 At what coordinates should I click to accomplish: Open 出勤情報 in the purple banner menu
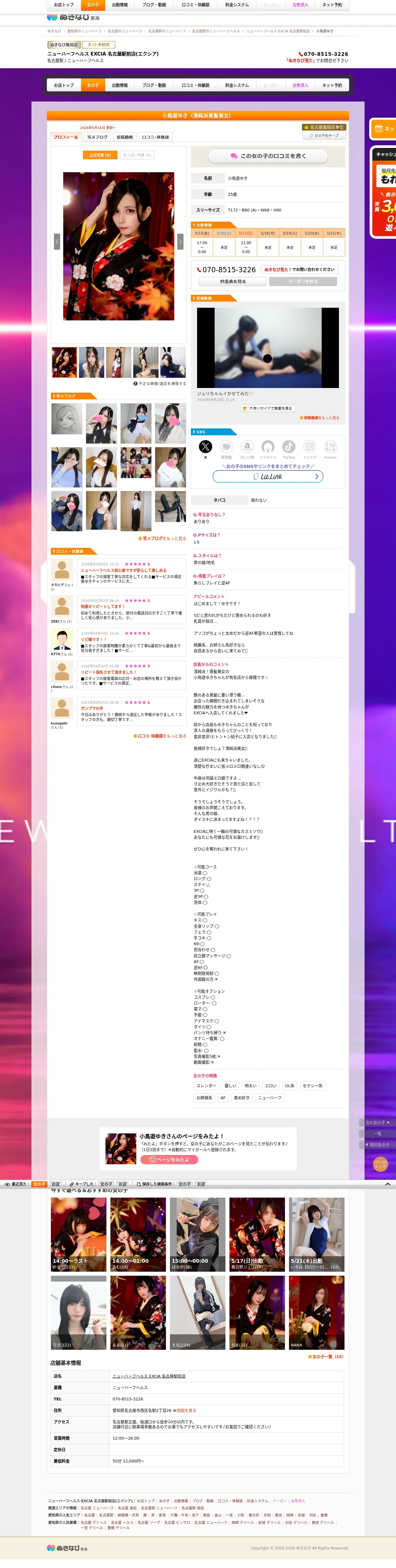[120, 85]
